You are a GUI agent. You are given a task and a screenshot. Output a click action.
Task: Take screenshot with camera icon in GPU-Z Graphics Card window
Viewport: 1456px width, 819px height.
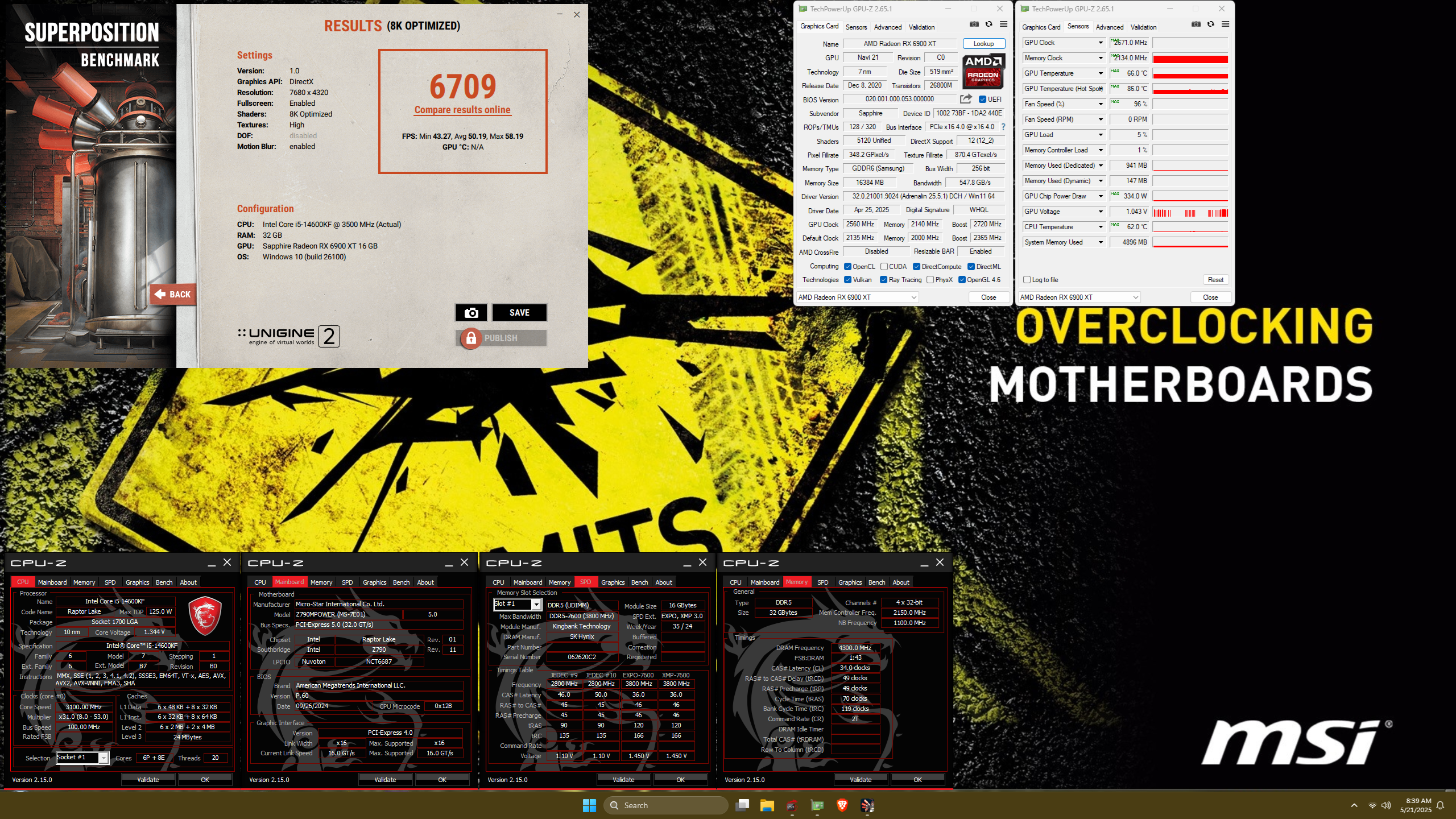974,24
